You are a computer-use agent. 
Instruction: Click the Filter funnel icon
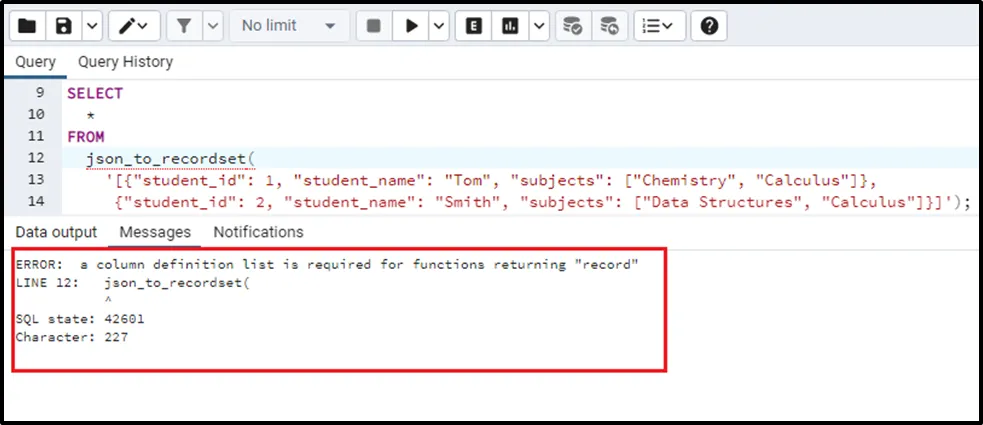[184, 26]
